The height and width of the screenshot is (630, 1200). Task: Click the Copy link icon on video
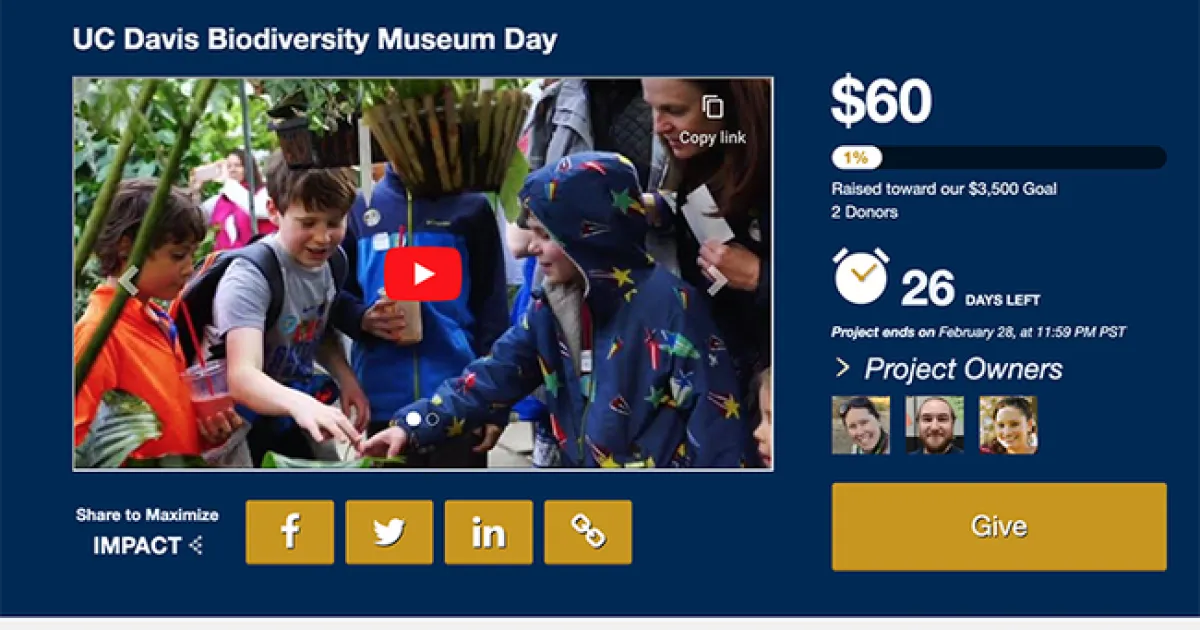point(712,107)
